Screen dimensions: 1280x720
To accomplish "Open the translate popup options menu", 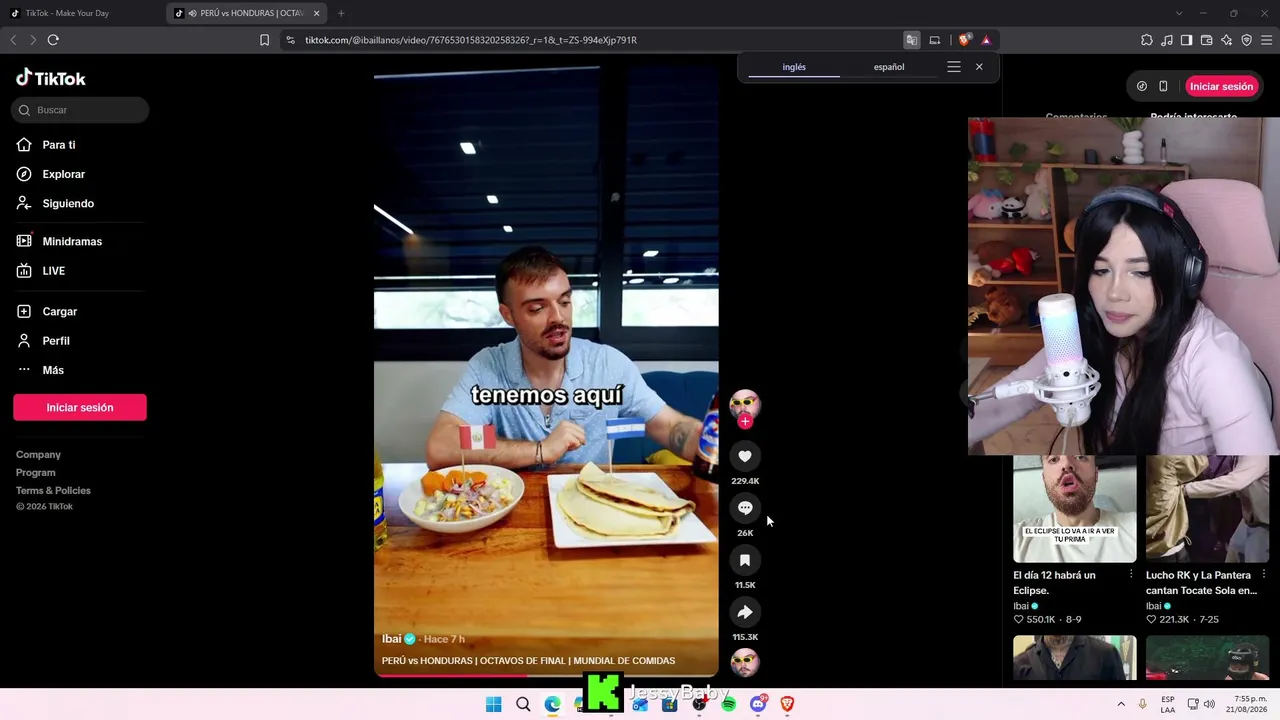I will [x=954, y=67].
